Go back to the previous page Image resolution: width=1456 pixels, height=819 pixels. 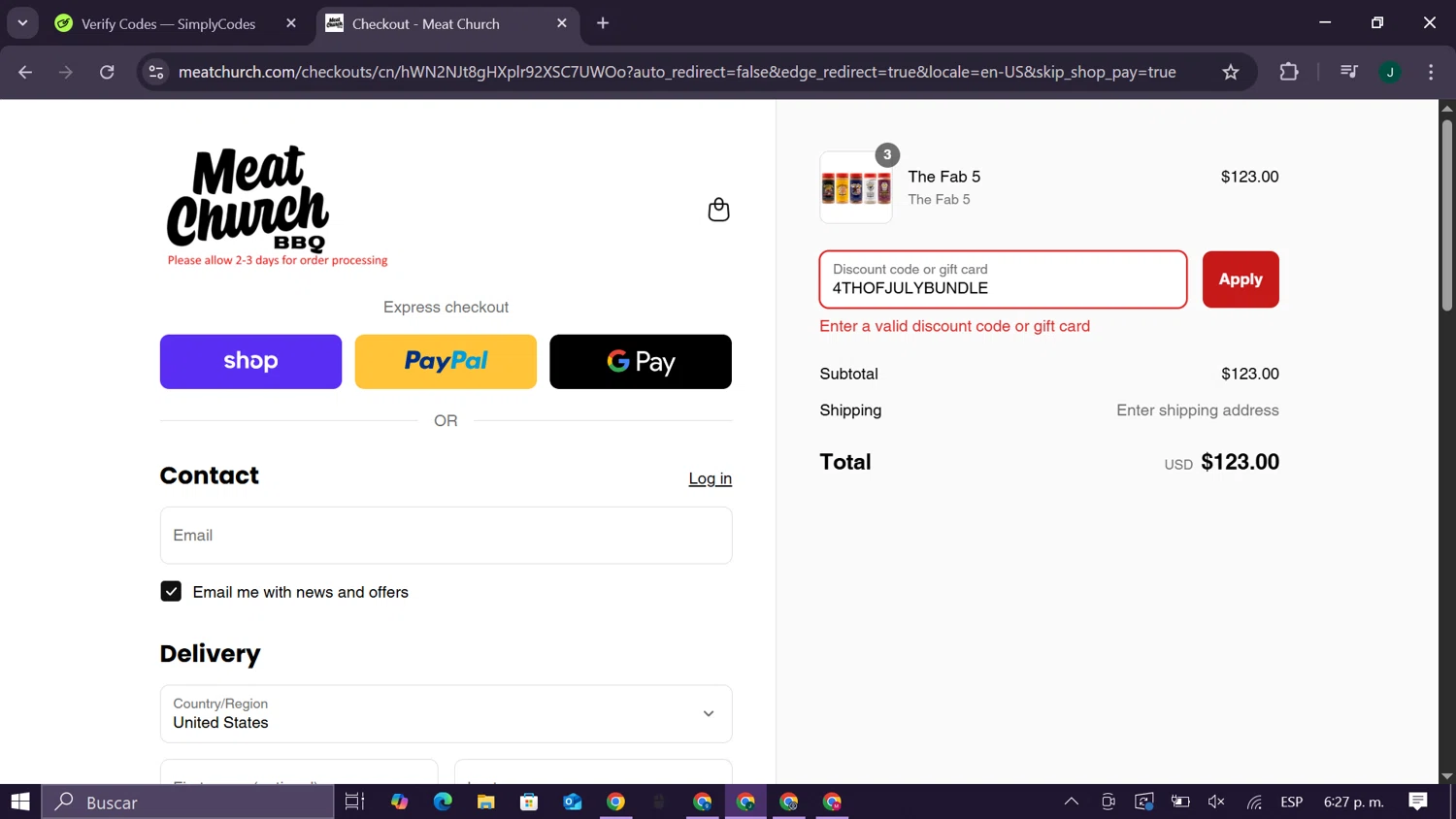click(25, 72)
